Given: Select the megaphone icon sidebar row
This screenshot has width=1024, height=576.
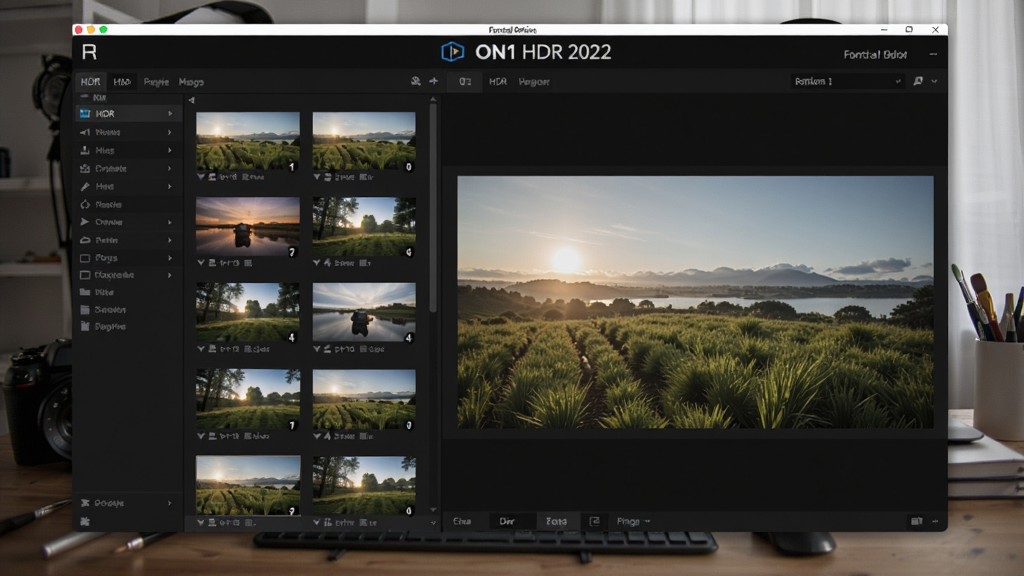Looking at the screenshot, I should coord(127,132).
